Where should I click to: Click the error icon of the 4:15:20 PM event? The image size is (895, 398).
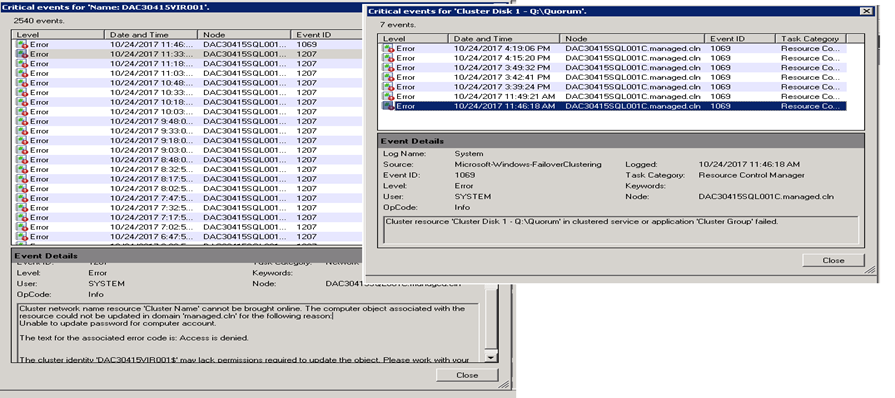pos(388,58)
